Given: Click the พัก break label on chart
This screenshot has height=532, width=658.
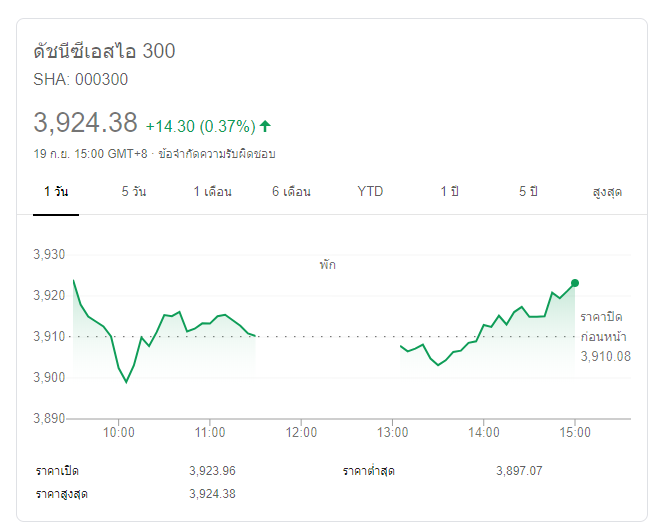Looking at the screenshot, I should (327, 265).
